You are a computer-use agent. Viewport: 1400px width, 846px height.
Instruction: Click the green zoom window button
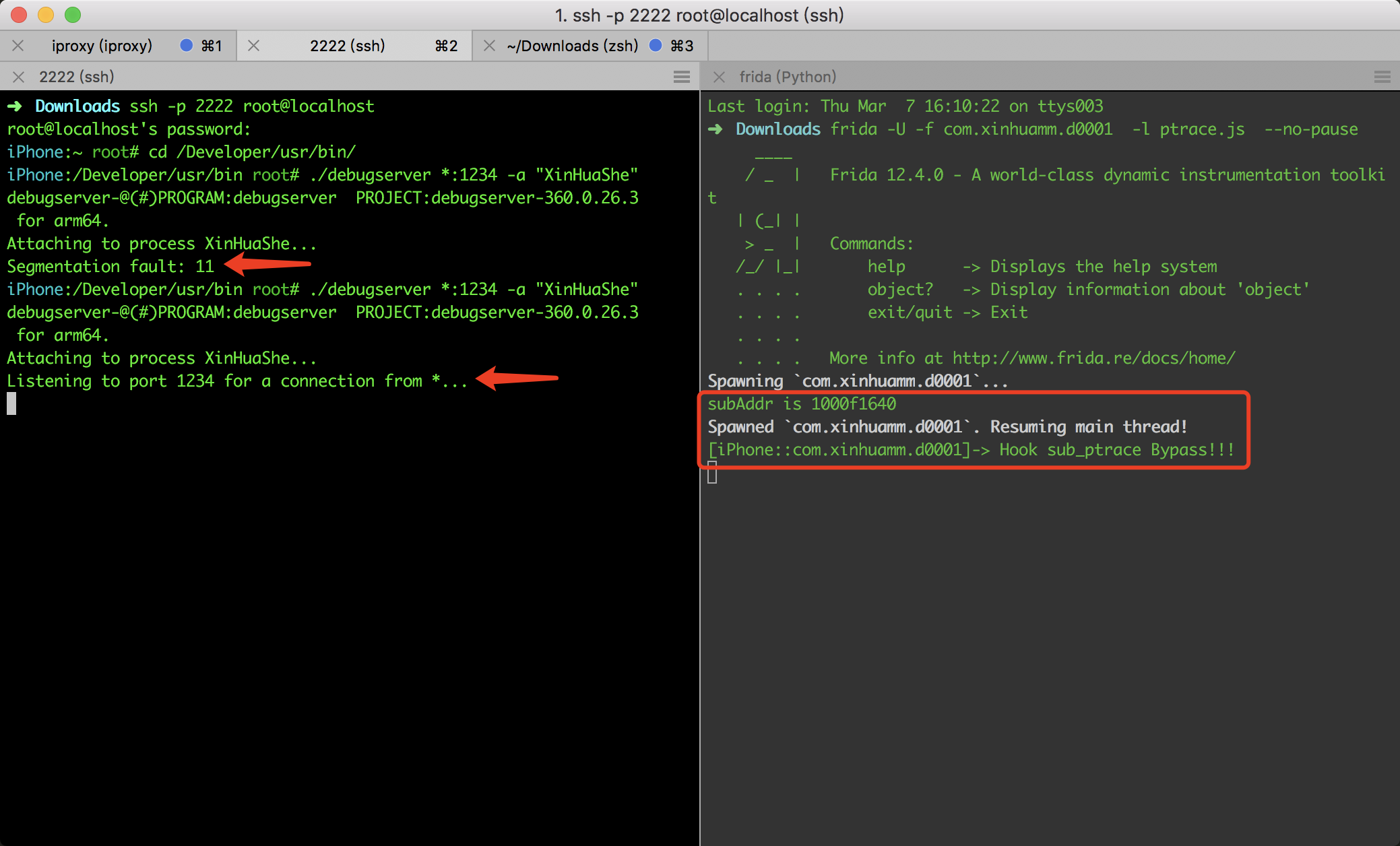73,14
